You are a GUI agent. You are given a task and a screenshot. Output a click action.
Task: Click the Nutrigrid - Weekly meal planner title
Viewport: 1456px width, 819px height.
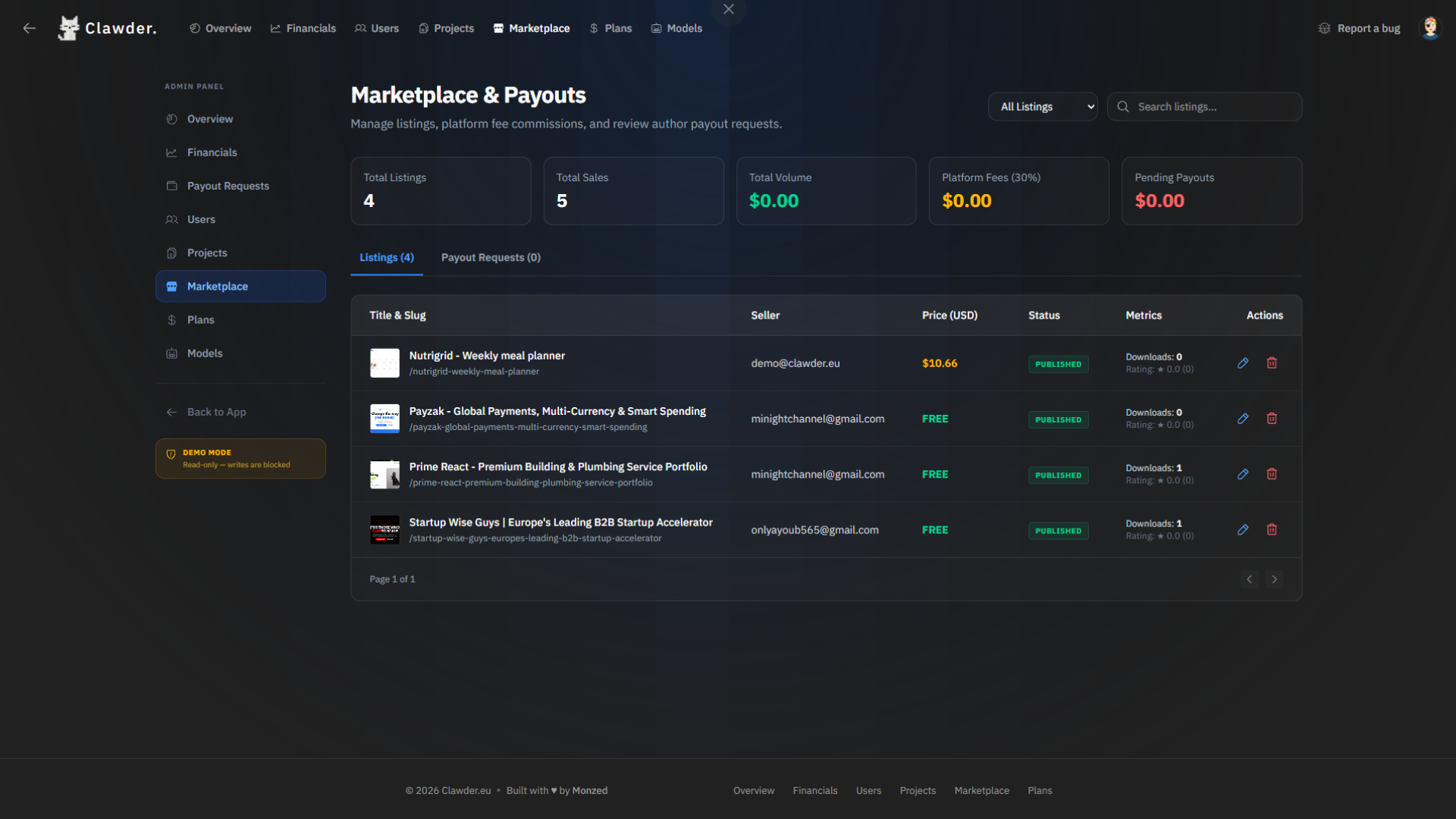(x=487, y=356)
